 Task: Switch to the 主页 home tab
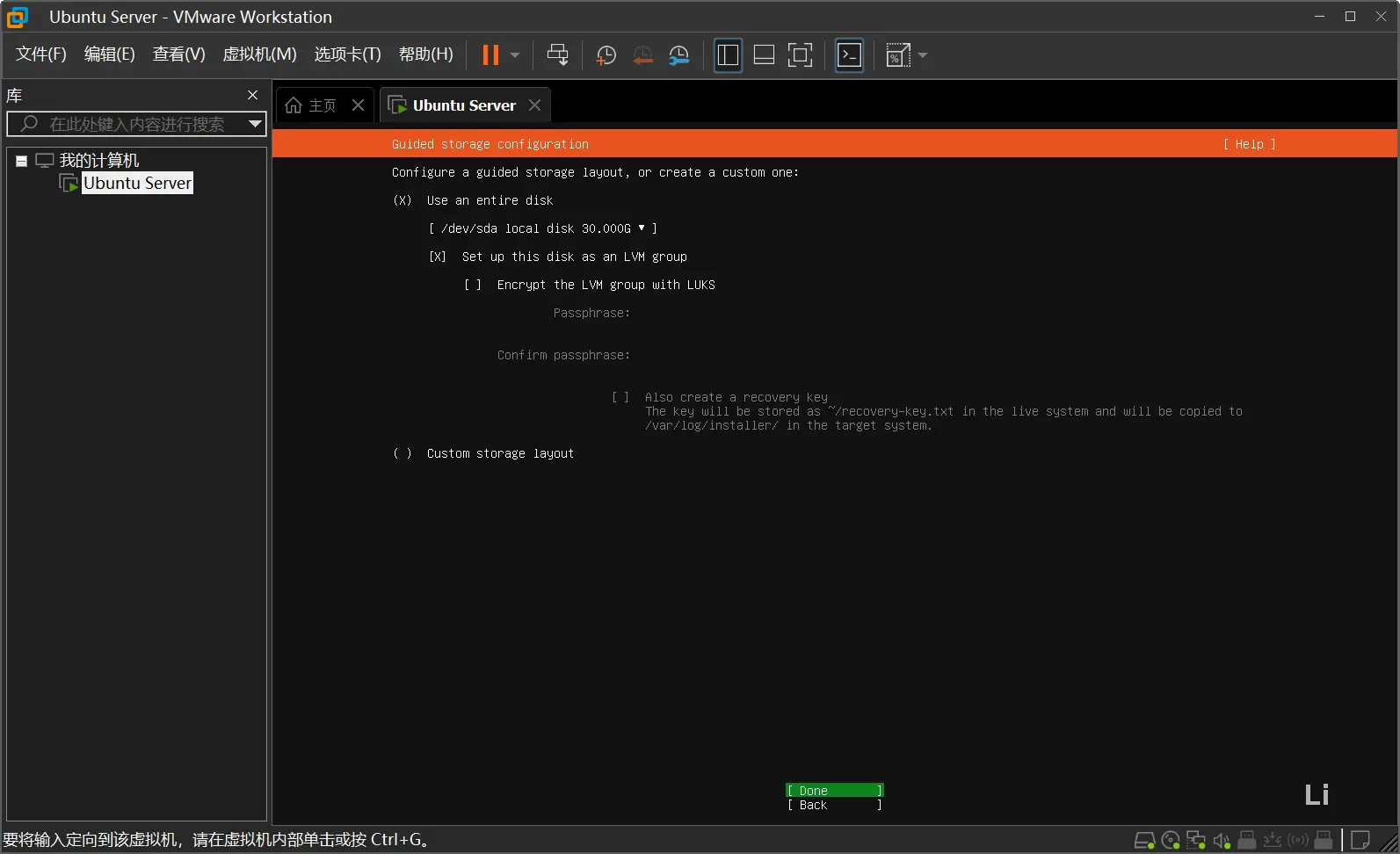(312, 105)
